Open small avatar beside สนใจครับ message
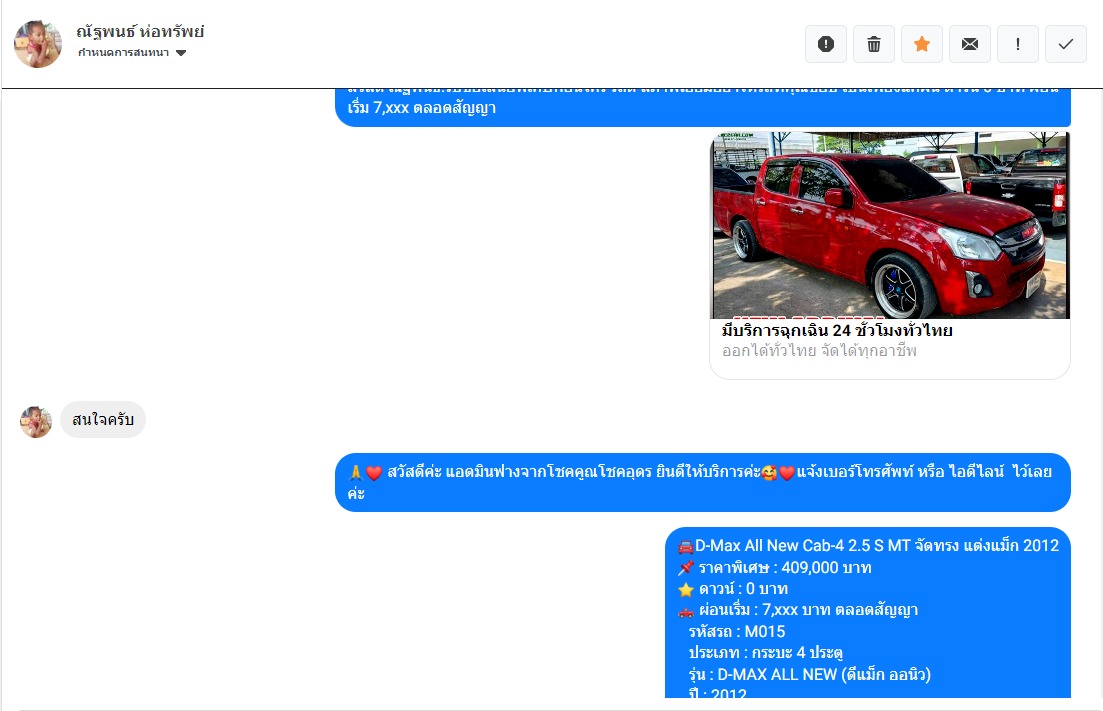 pos(36,422)
